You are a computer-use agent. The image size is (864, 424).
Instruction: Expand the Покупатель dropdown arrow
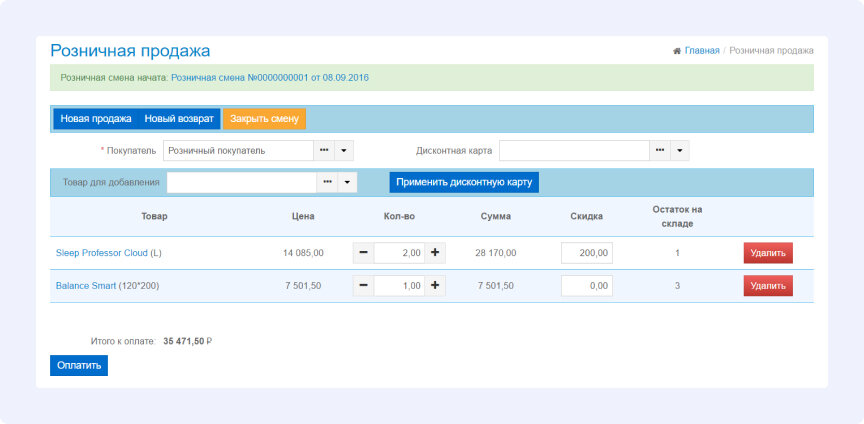(344, 151)
